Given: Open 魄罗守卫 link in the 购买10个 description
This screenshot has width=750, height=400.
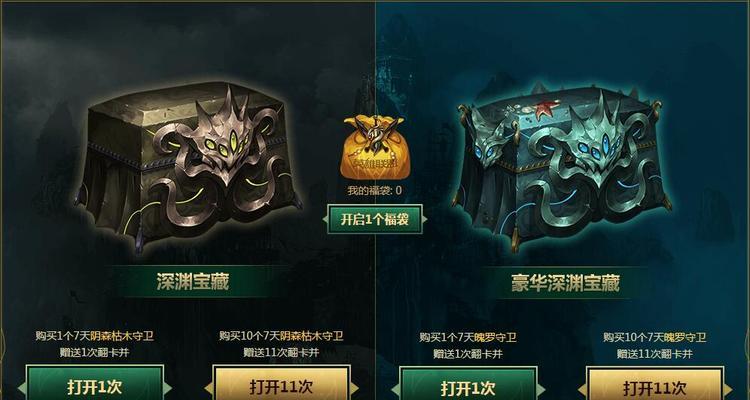Looking at the screenshot, I should (684, 337).
